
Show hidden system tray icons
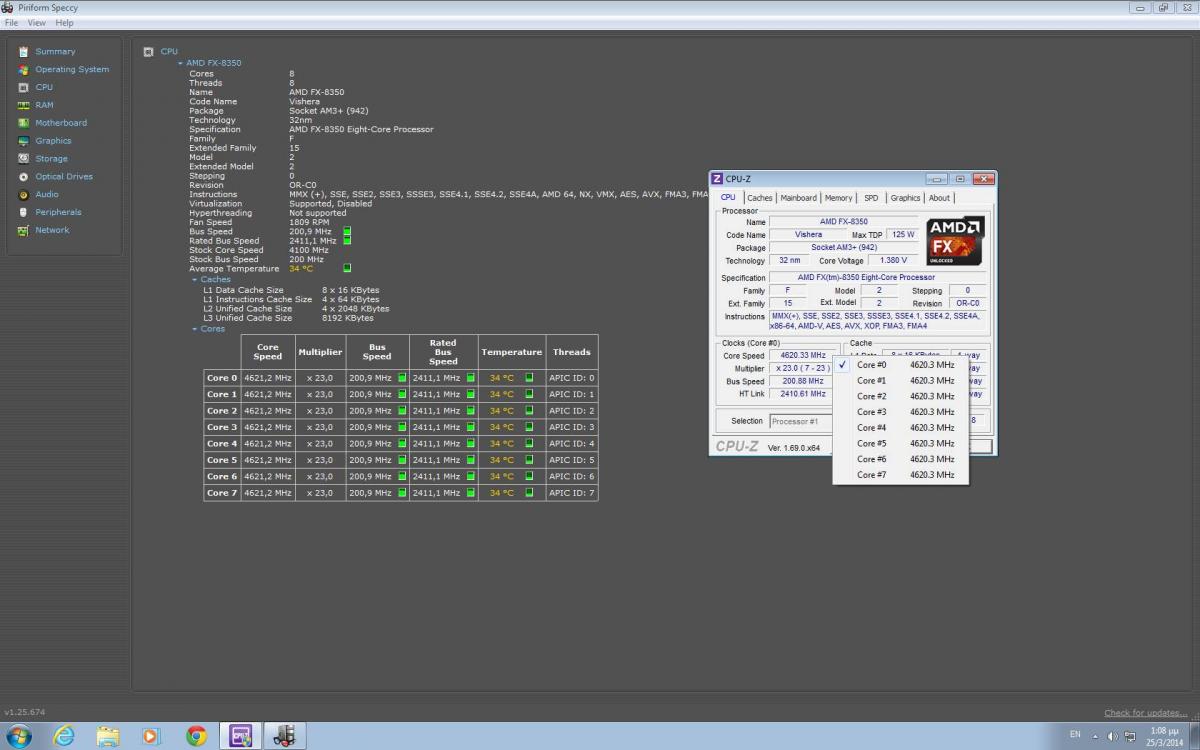(x=1095, y=736)
